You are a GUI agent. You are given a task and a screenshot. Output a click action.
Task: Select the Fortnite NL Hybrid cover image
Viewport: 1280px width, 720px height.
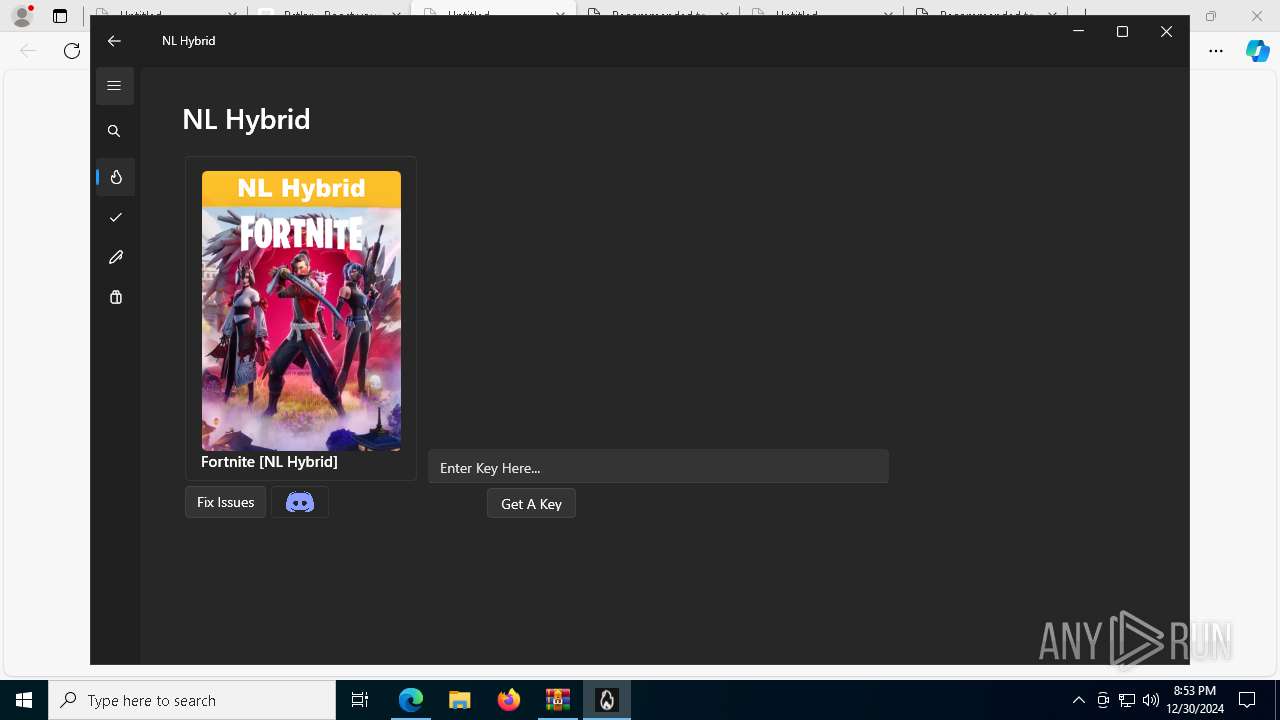coord(301,311)
